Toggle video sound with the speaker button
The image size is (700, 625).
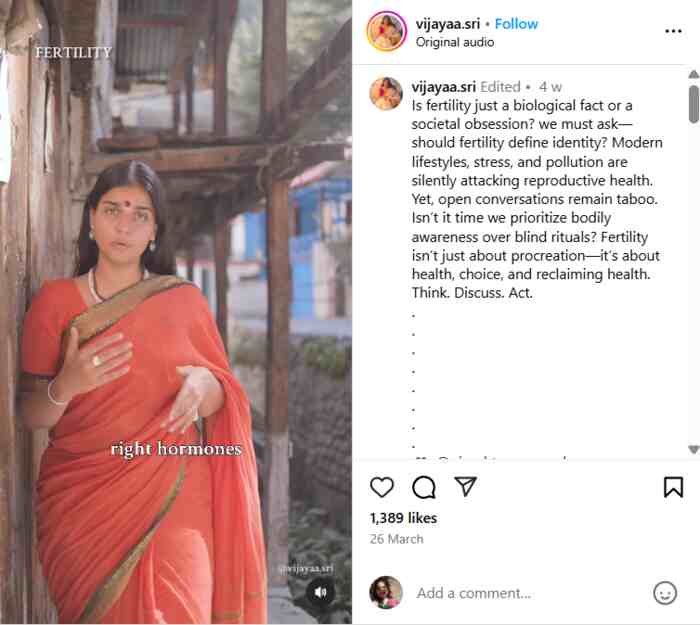coord(320,591)
